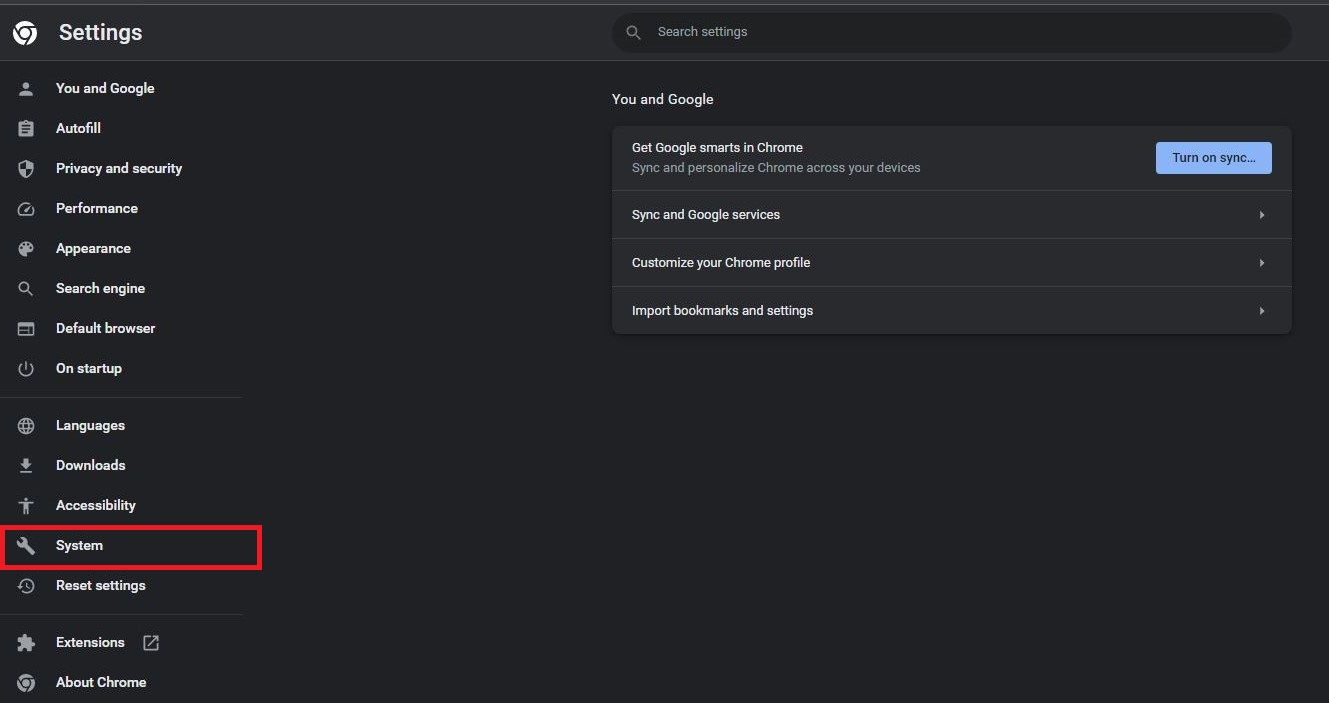Click the Chrome logo beside Settings title
This screenshot has width=1329, height=703.
[x=25, y=33]
